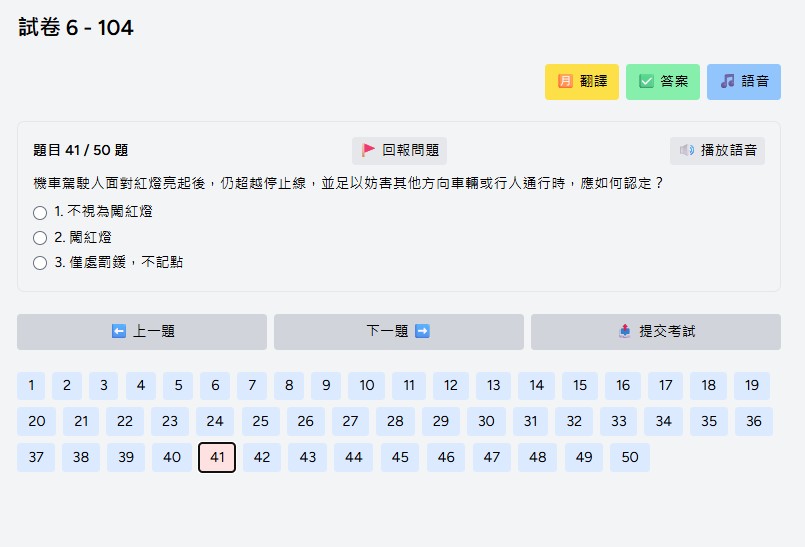Click the flag 回報問題 report button
This screenshot has width=805, height=547.
click(399, 150)
